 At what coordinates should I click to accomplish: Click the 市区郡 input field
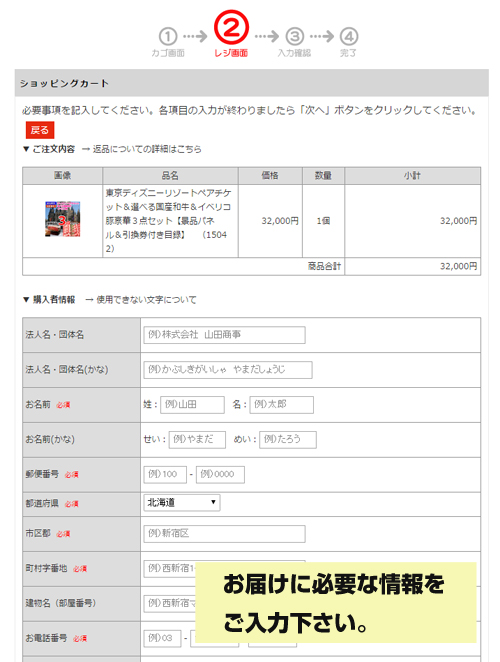pyautogui.click(x=224, y=534)
